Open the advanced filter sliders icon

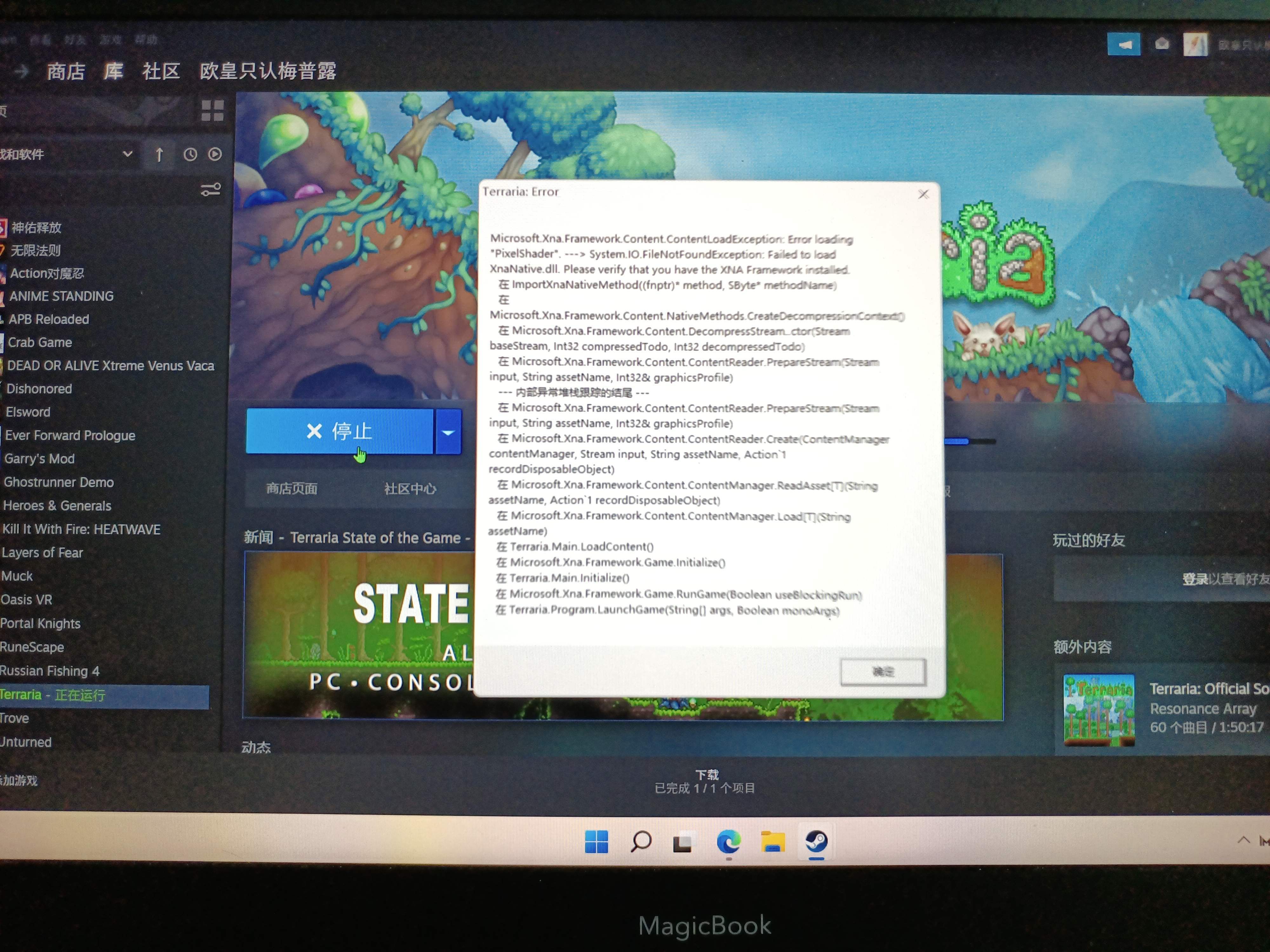211,189
